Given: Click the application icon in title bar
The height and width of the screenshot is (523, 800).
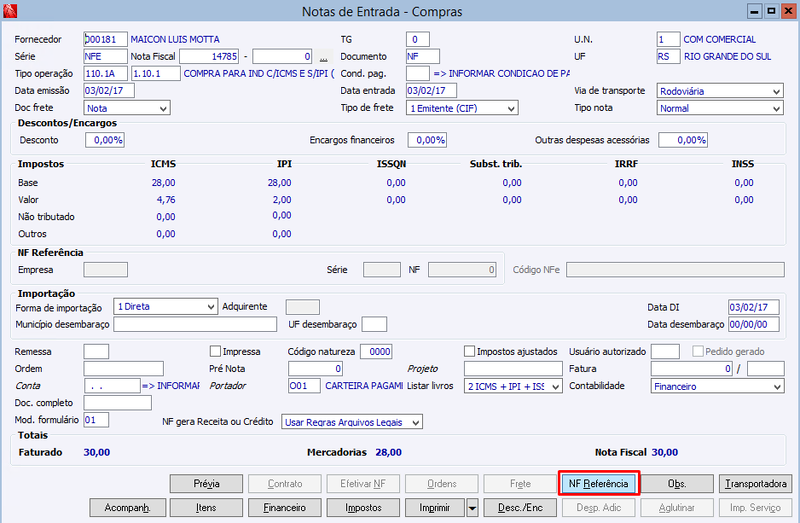Looking at the screenshot, I should click(x=10, y=11).
